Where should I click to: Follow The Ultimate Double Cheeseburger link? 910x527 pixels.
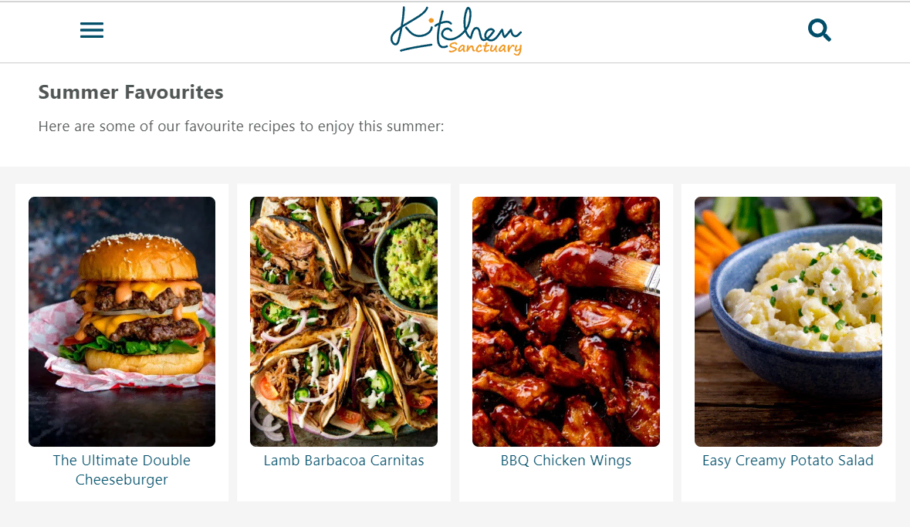[x=122, y=470]
